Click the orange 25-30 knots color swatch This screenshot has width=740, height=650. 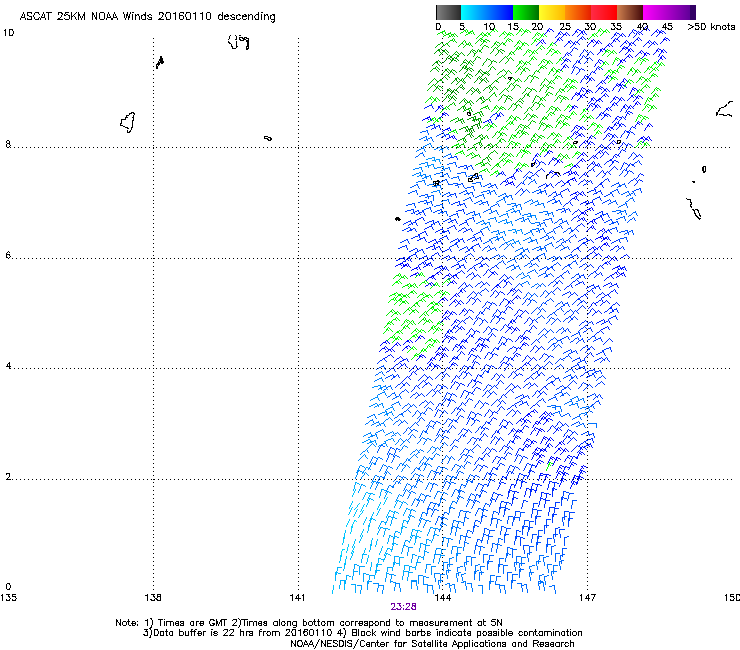click(578, 12)
